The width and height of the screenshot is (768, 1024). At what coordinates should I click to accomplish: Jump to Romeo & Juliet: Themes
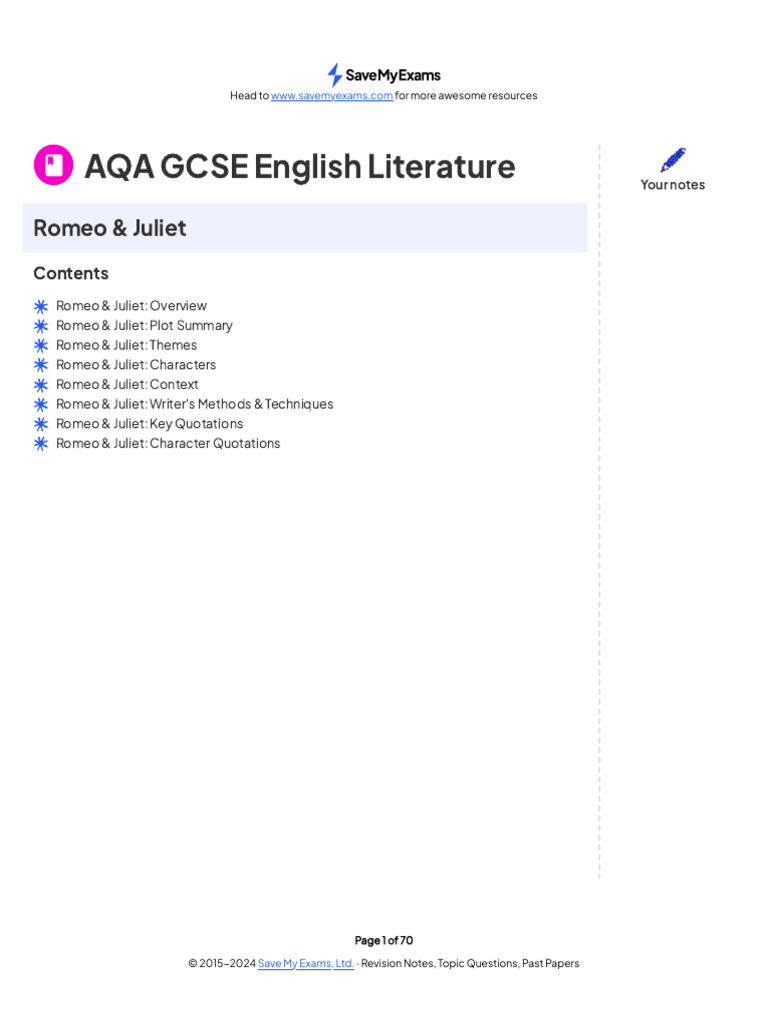click(126, 345)
